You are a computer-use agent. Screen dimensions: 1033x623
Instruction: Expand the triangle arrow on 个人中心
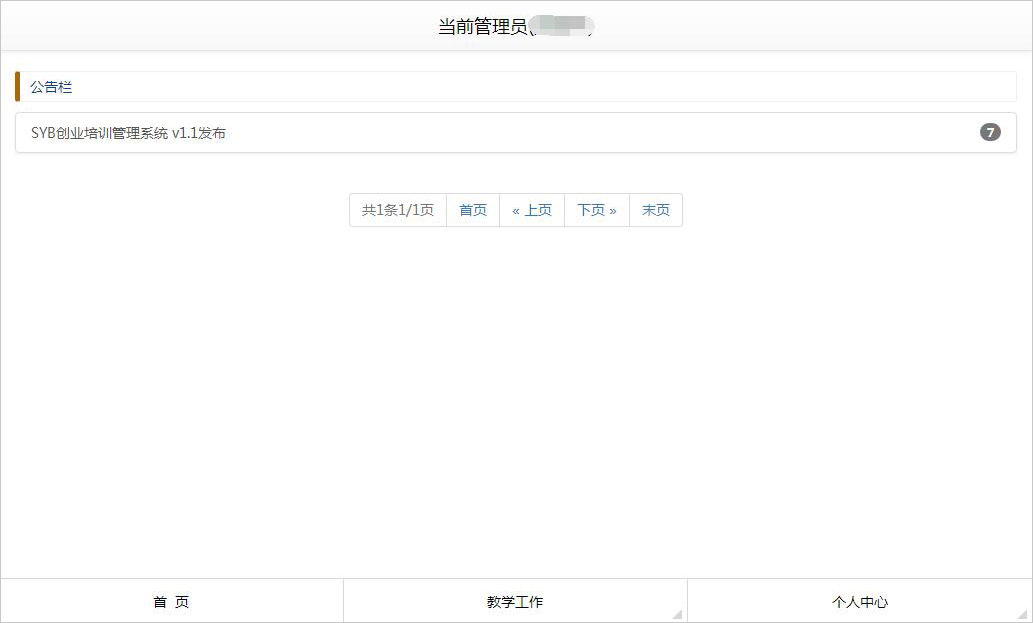click(x=1023, y=614)
